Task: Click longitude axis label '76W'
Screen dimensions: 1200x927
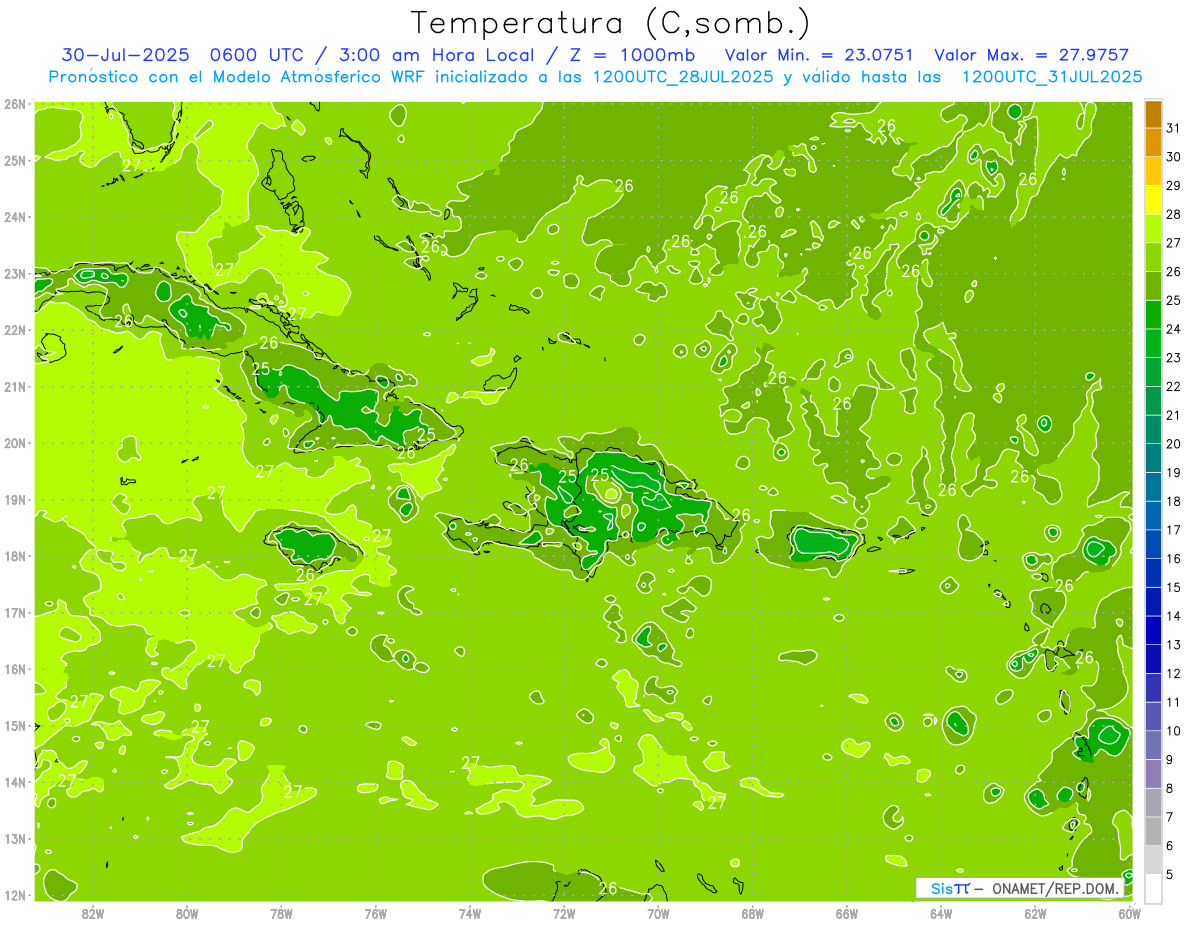Action: point(376,914)
